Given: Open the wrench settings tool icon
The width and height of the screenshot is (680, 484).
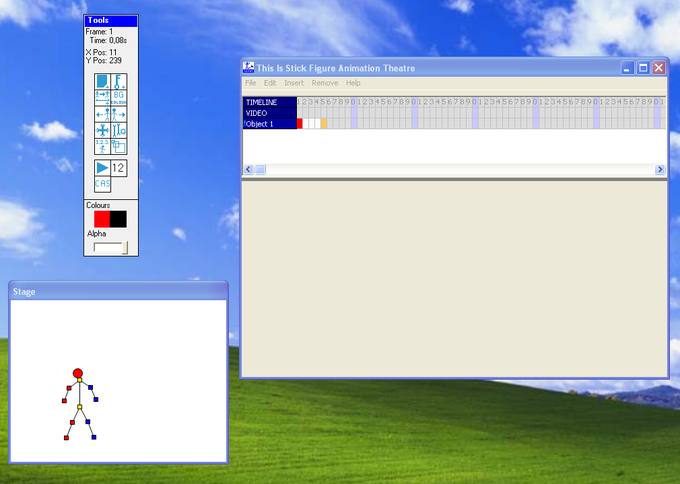Looking at the screenshot, I should [x=119, y=130].
